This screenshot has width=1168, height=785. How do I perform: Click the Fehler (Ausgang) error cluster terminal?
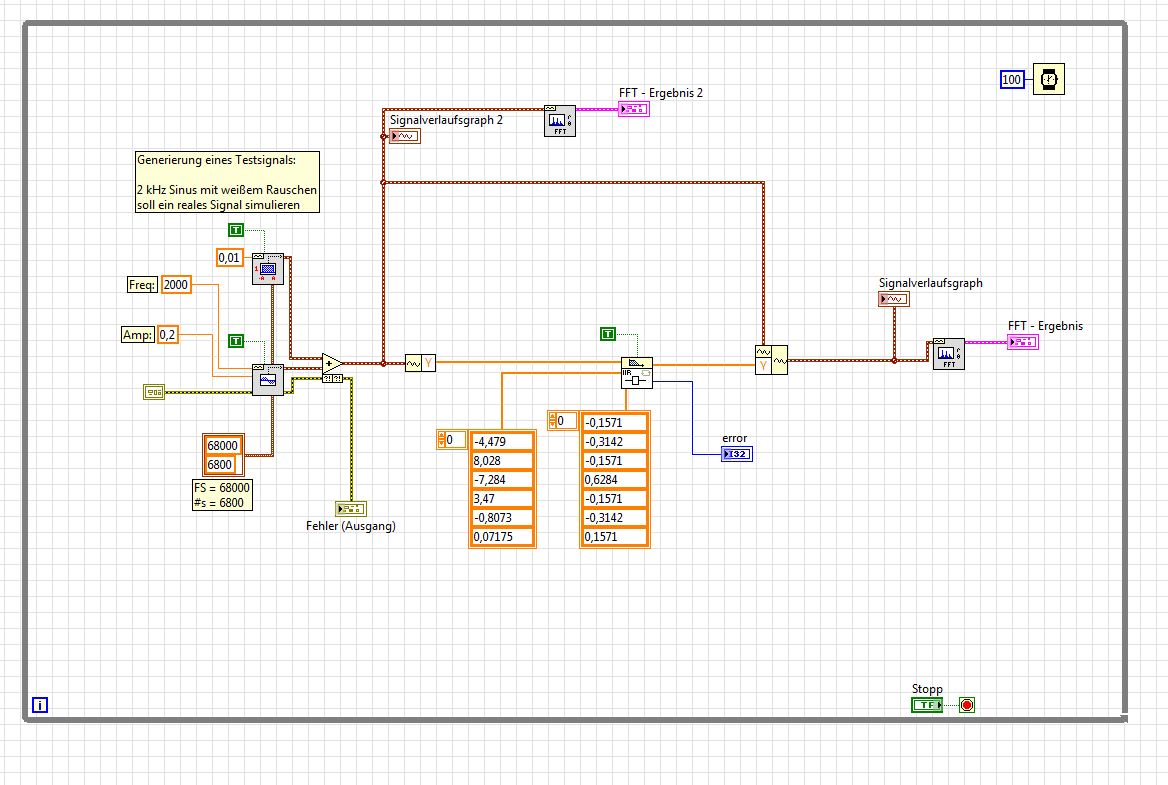click(x=351, y=509)
